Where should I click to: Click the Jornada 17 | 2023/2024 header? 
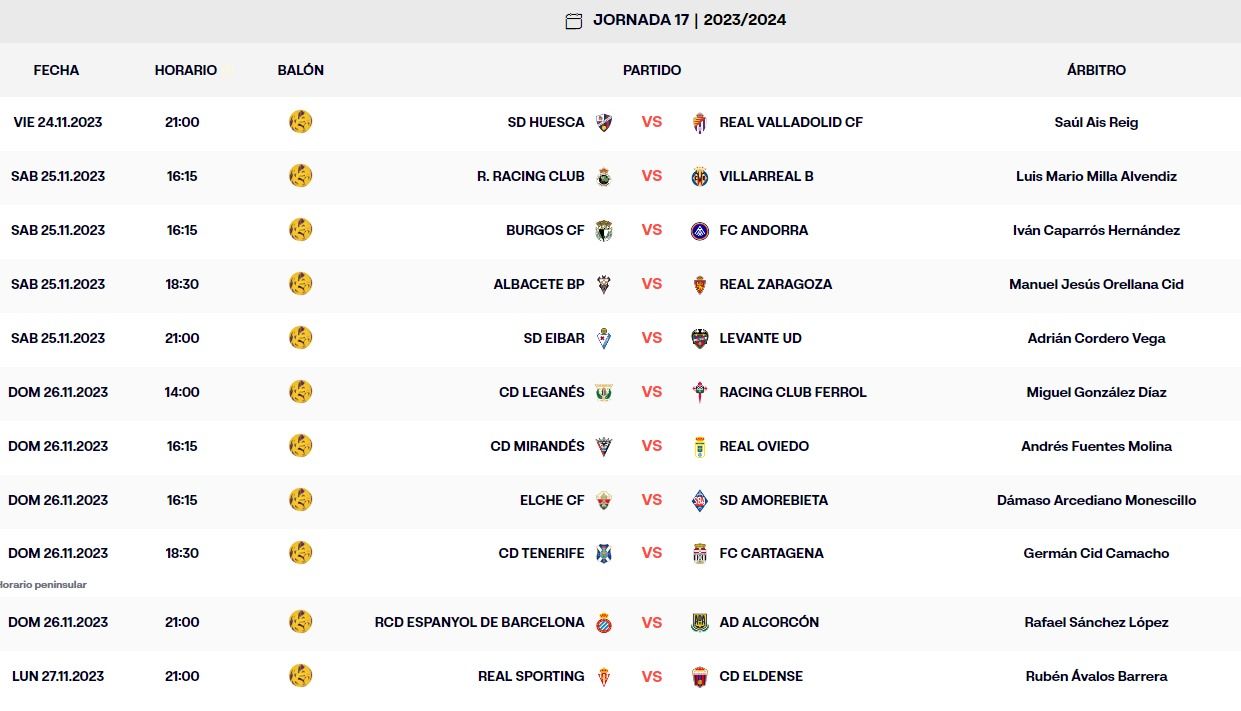[689, 20]
